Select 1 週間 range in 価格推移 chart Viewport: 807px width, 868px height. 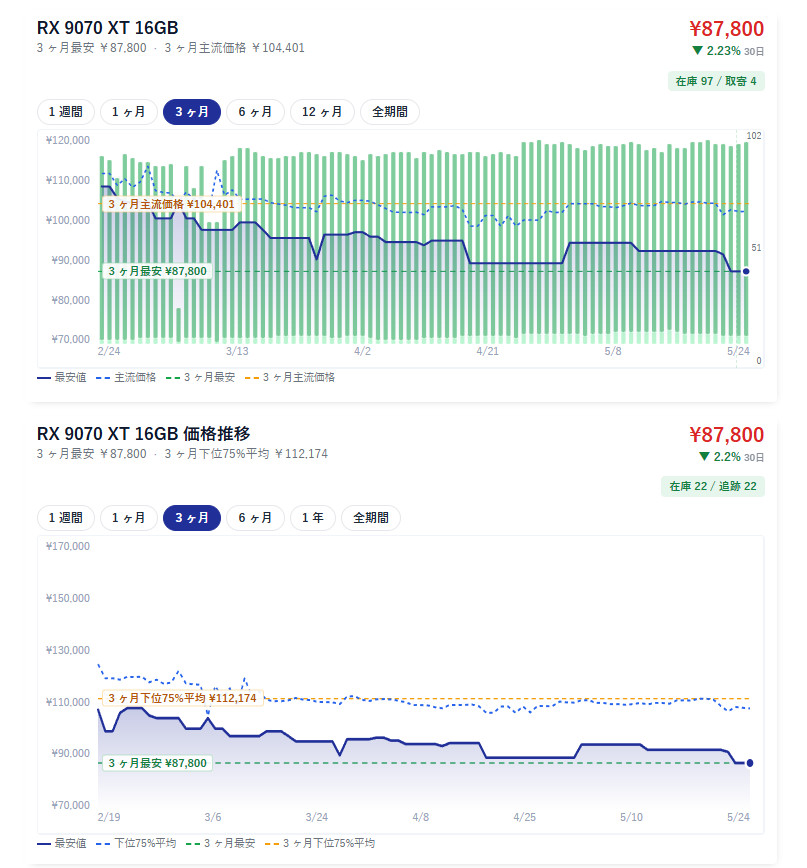[66, 518]
